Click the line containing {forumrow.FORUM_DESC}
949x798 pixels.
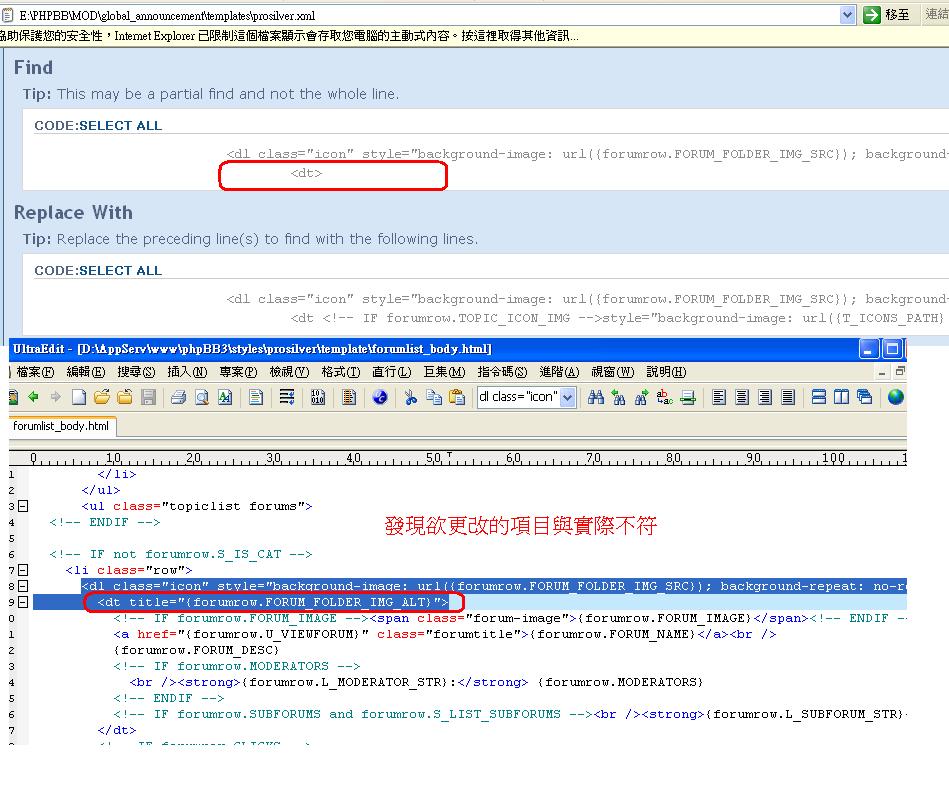196,650
